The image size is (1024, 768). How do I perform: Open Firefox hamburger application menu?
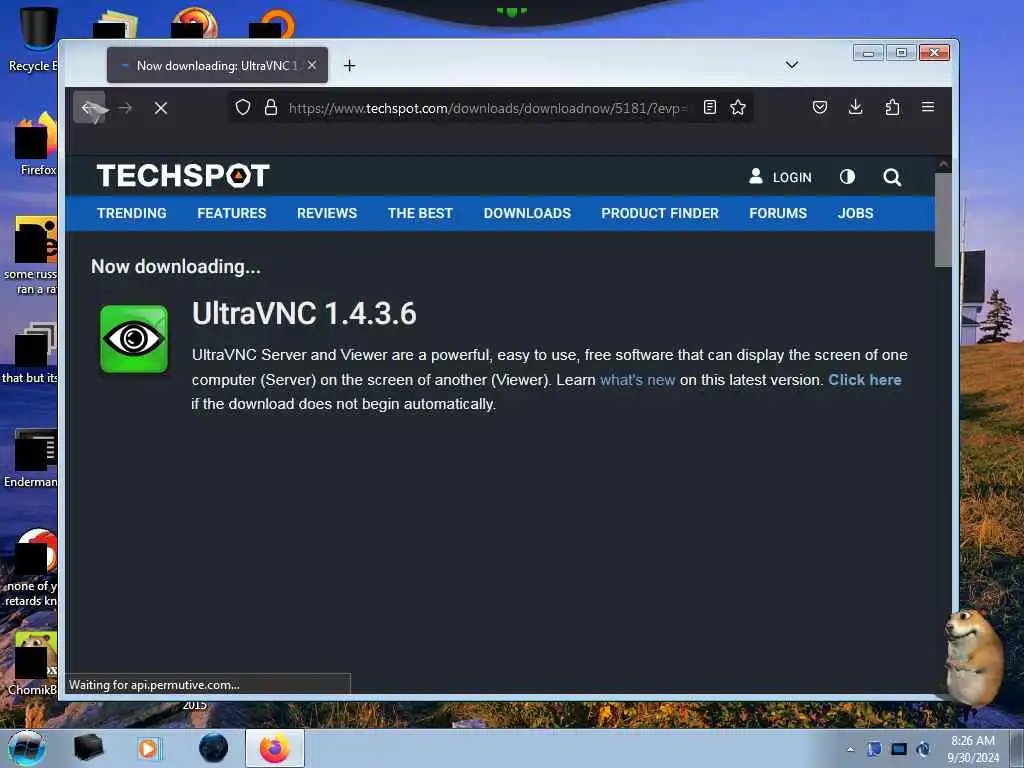click(928, 106)
